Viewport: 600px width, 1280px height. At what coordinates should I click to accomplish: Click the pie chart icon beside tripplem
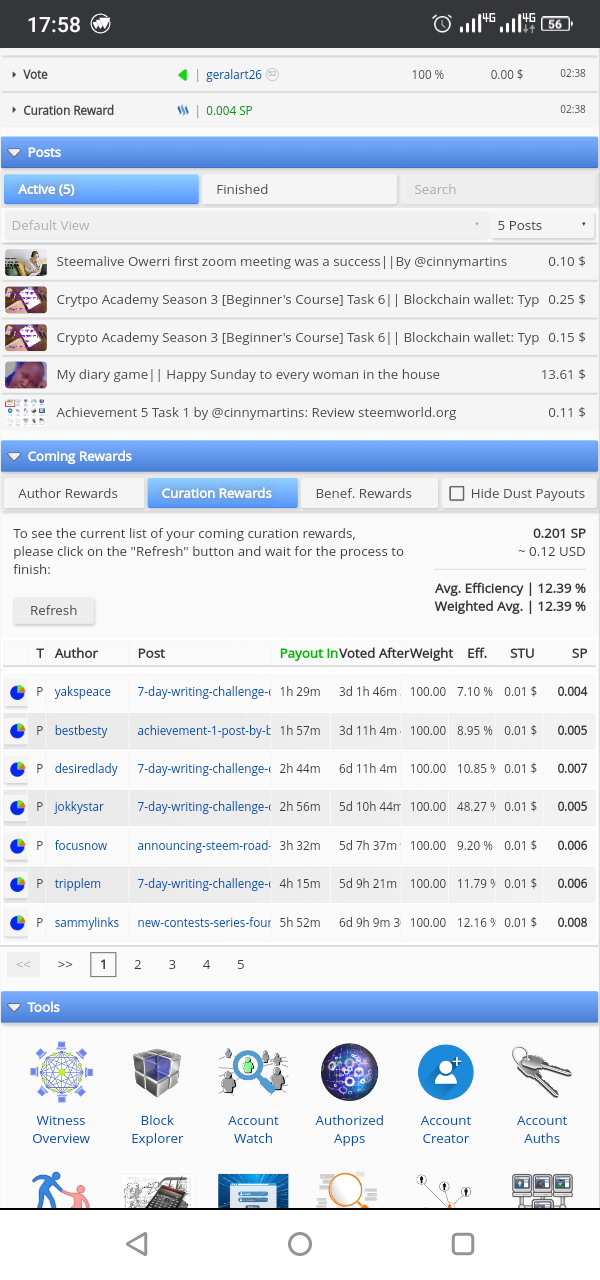(x=17, y=884)
